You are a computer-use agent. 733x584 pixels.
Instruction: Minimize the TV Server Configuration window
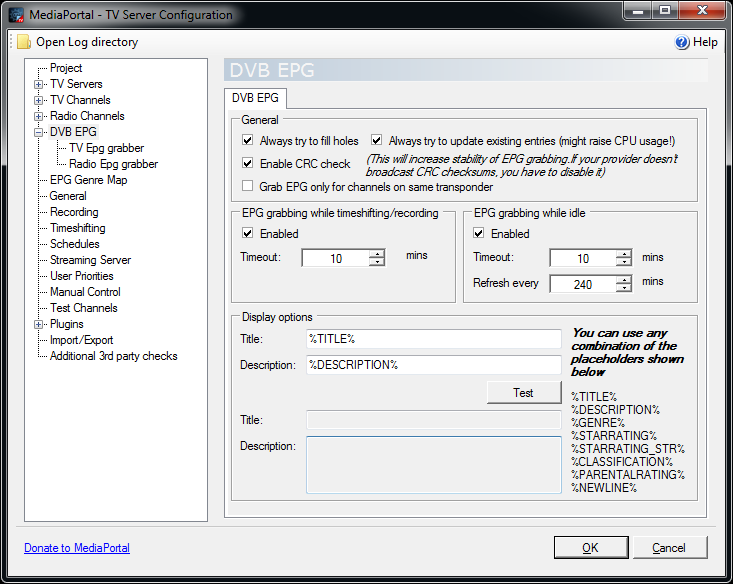(639, 10)
